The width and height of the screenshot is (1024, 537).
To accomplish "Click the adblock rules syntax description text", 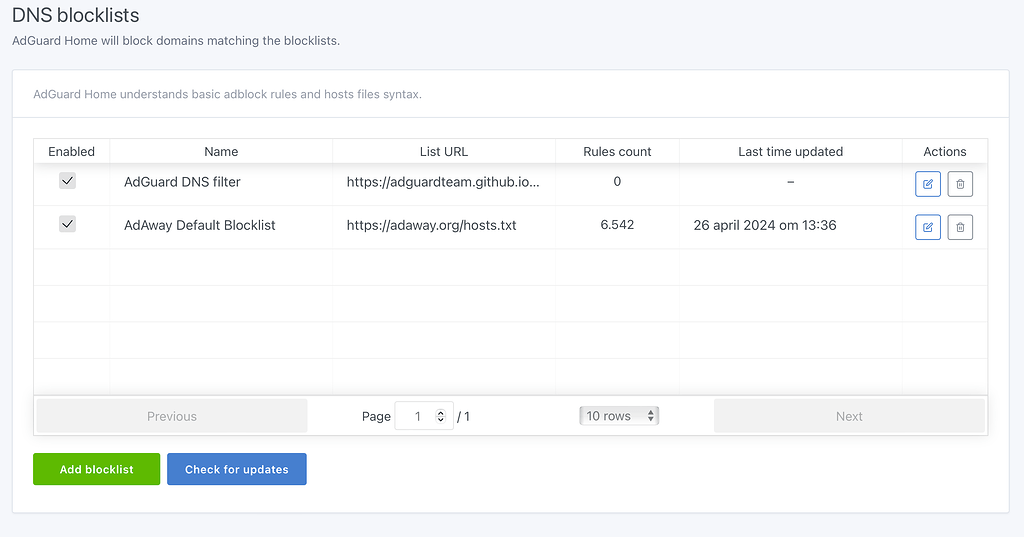I will pos(227,94).
